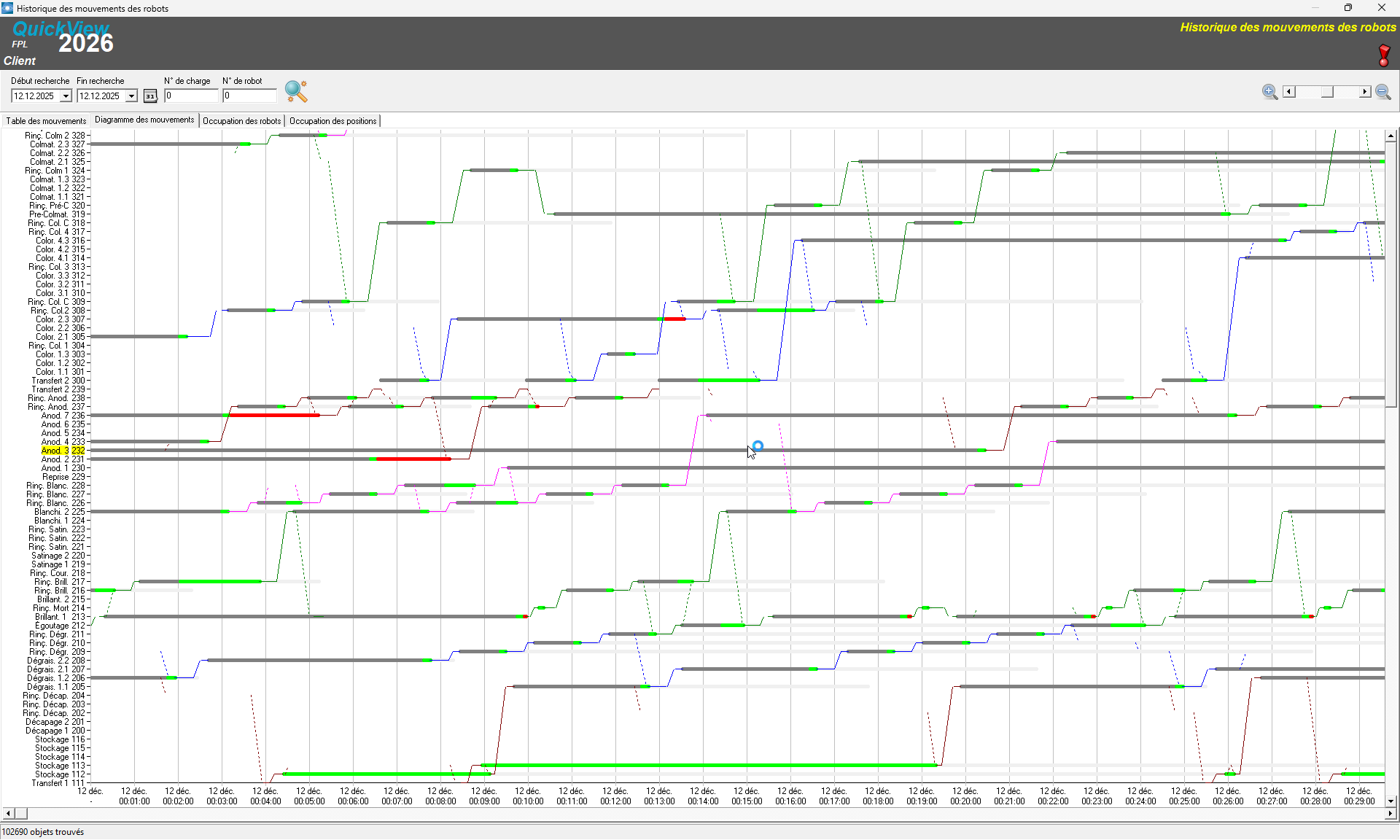The image size is (1400, 840).
Task: Open the Fin recherche date dropdown
Action: click(131, 96)
